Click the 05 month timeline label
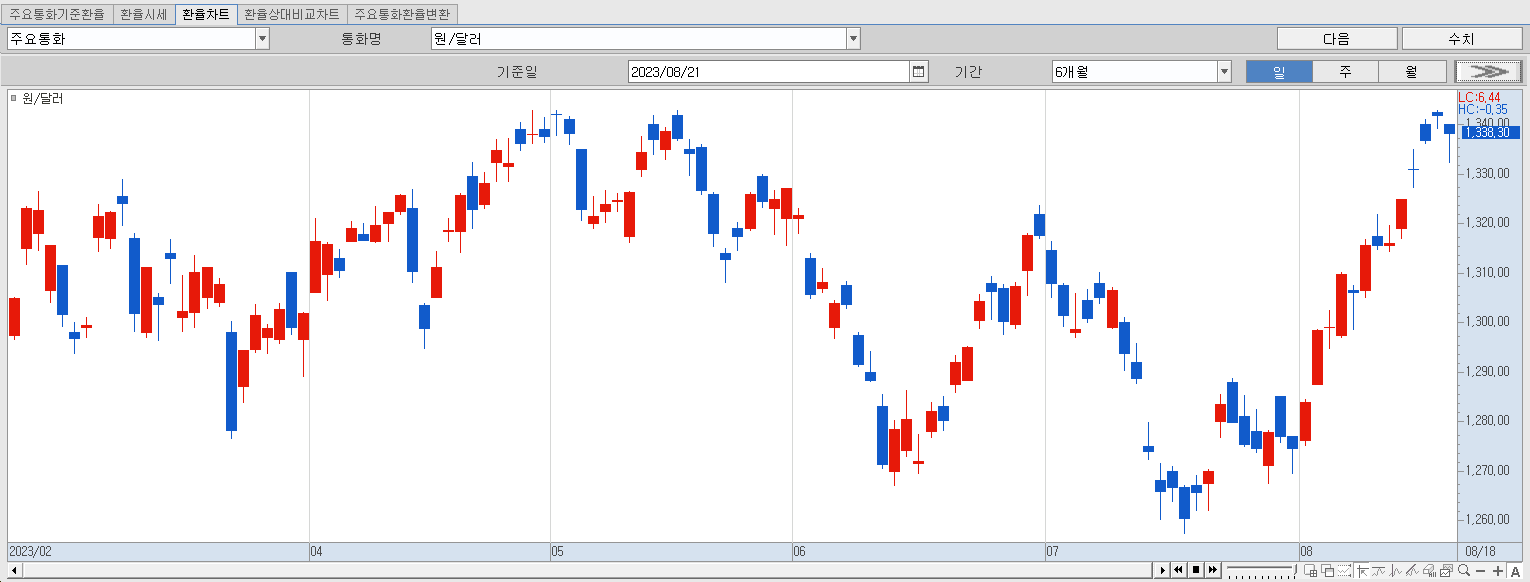 click(x=558, y=551)
